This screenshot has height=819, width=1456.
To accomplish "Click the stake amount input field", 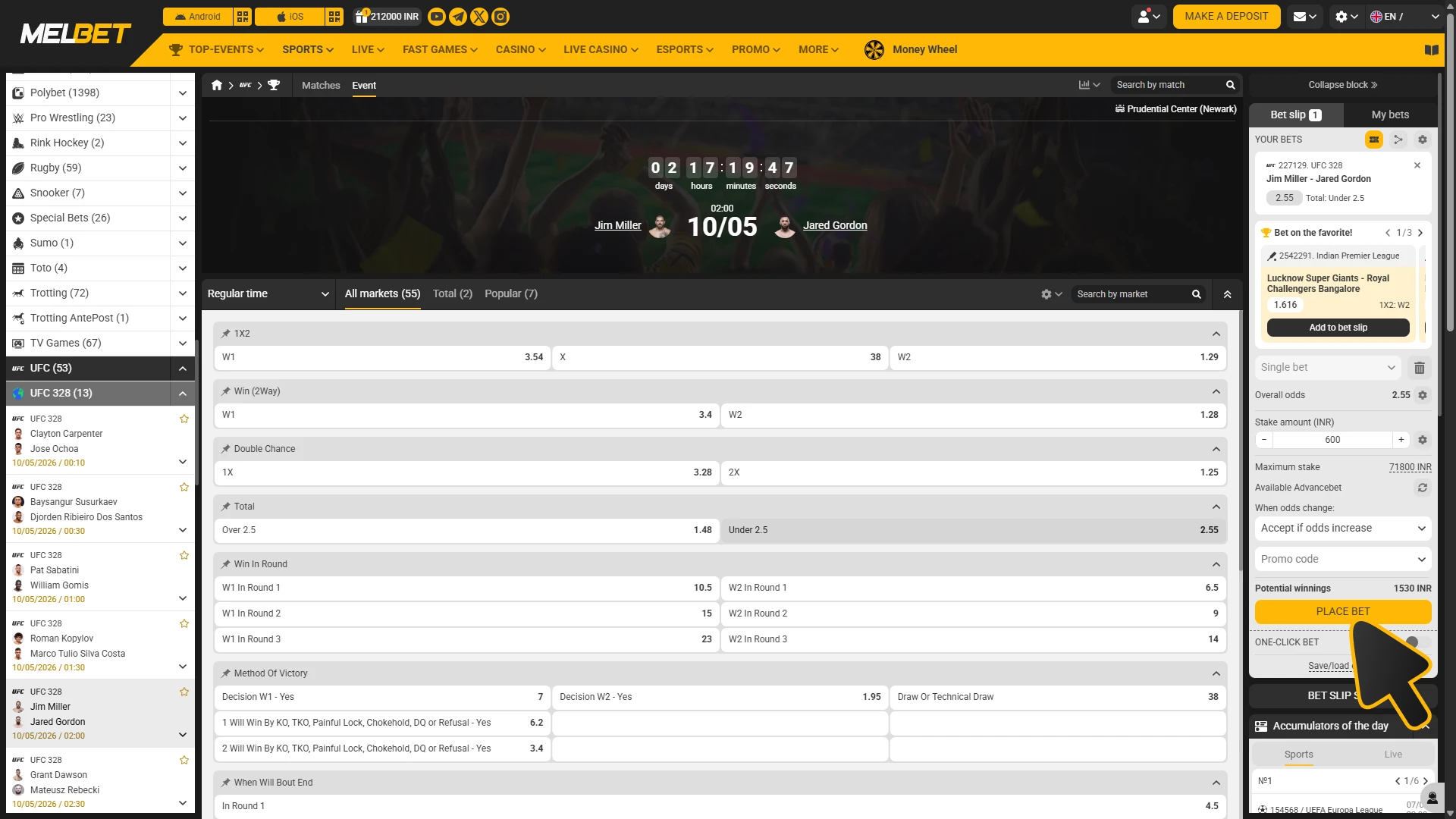I will (1332, 440).
